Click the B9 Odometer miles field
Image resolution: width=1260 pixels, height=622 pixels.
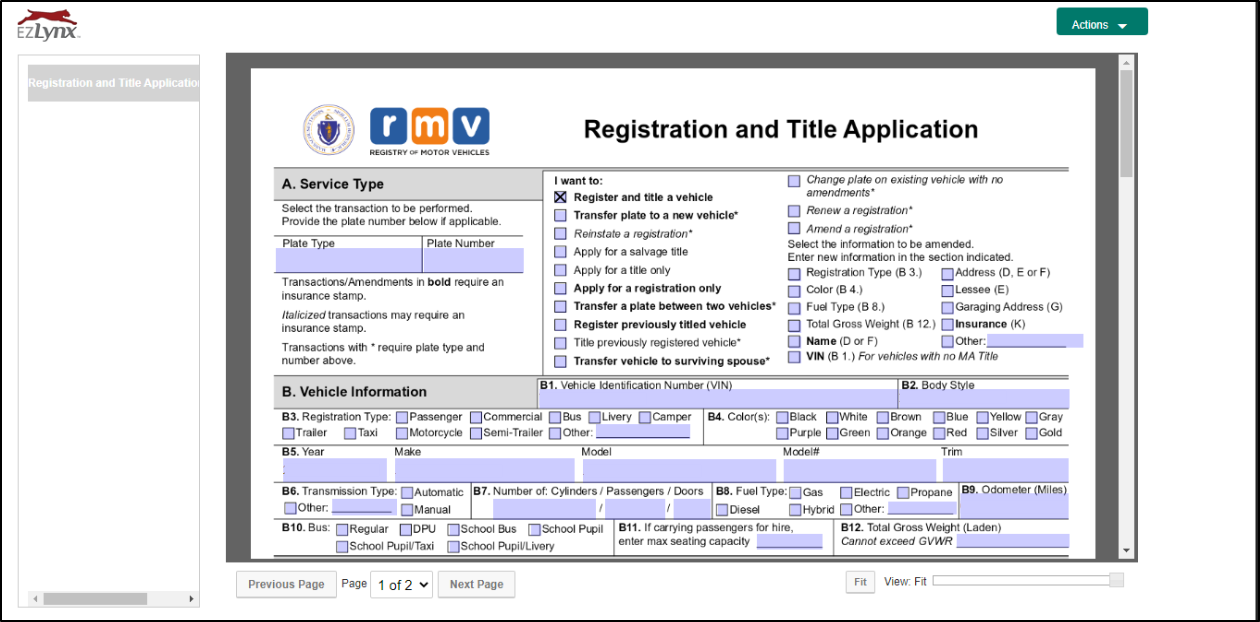tap(1014, 507)
